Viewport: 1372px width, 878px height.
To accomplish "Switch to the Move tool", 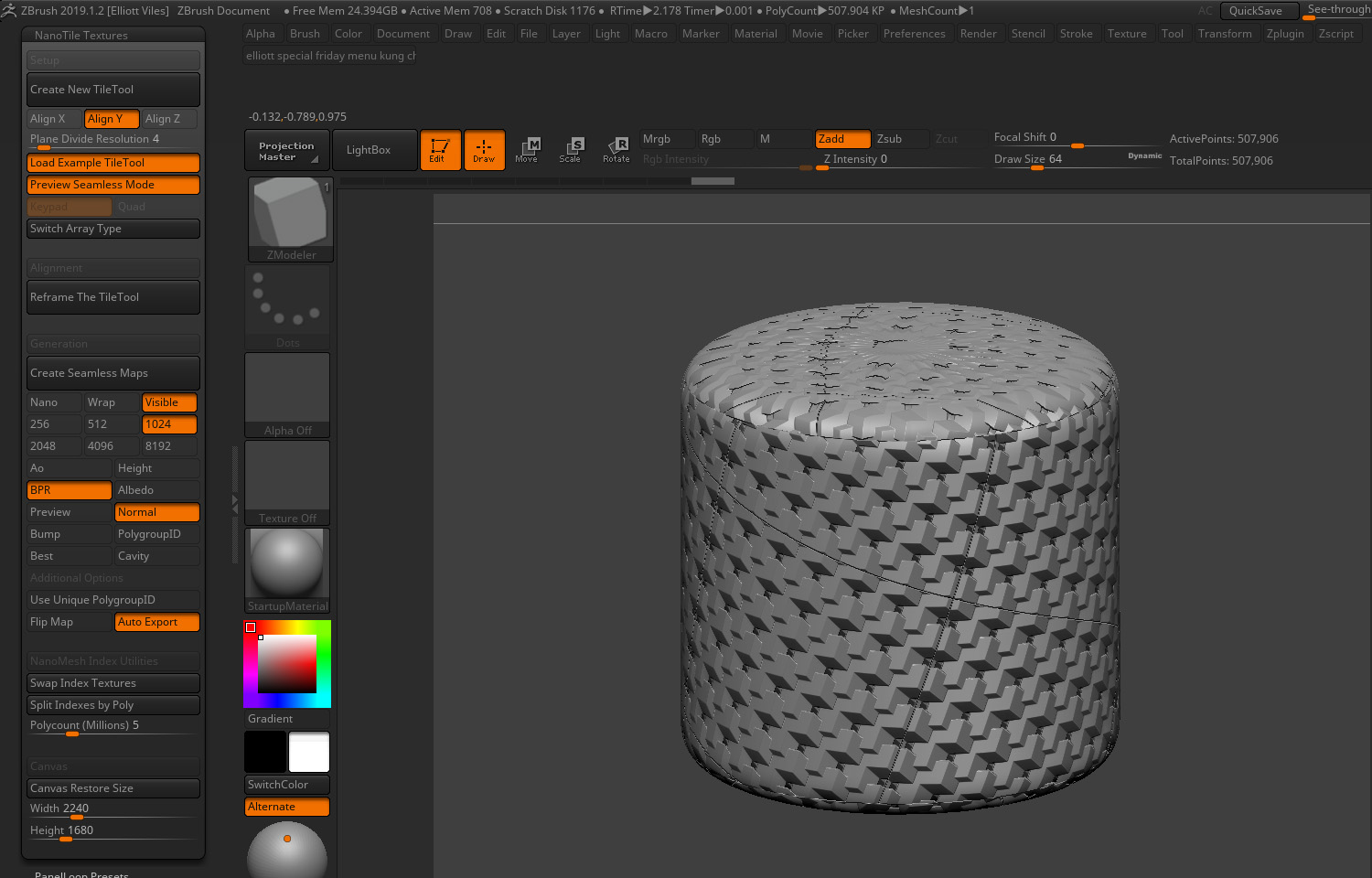I will [x=527, y=150].
